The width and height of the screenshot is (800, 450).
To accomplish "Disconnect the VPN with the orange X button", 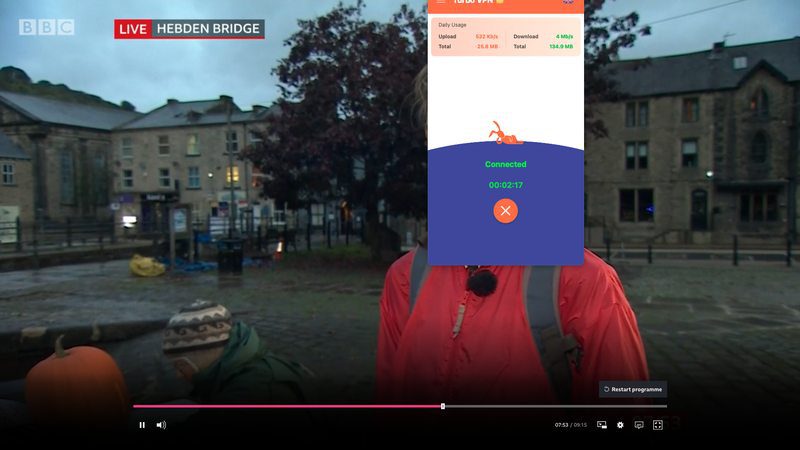I will tap(506, 211).
